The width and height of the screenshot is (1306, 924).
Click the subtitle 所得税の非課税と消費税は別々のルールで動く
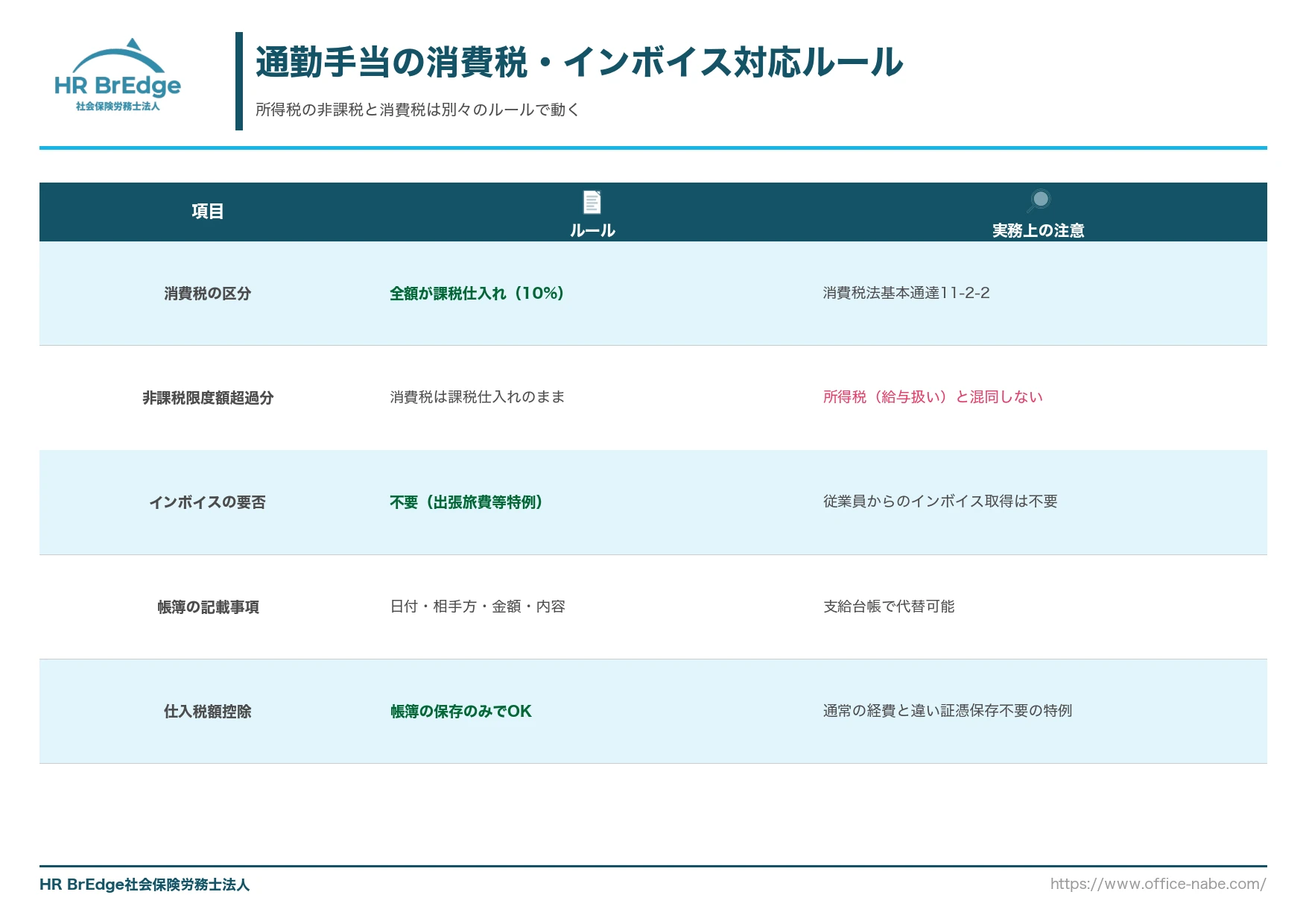pos(417,110)
